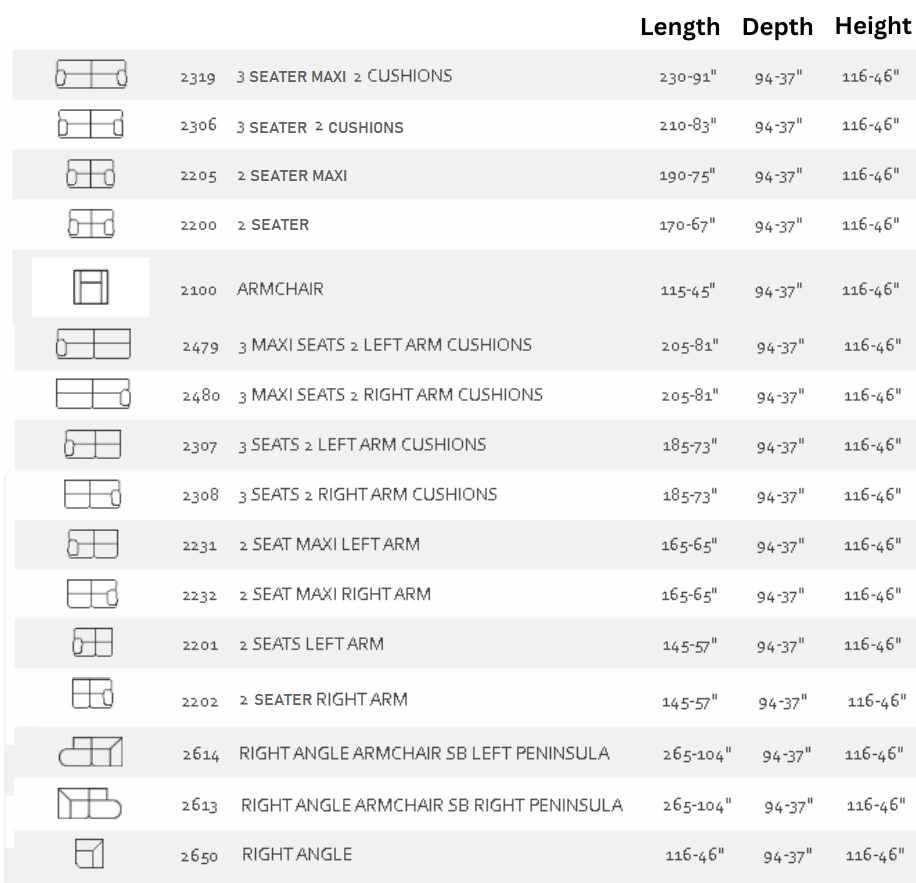Click the Right Peninsula sofa diagram
The width and height of the screenshot is (916, 883).
[89, 803]
